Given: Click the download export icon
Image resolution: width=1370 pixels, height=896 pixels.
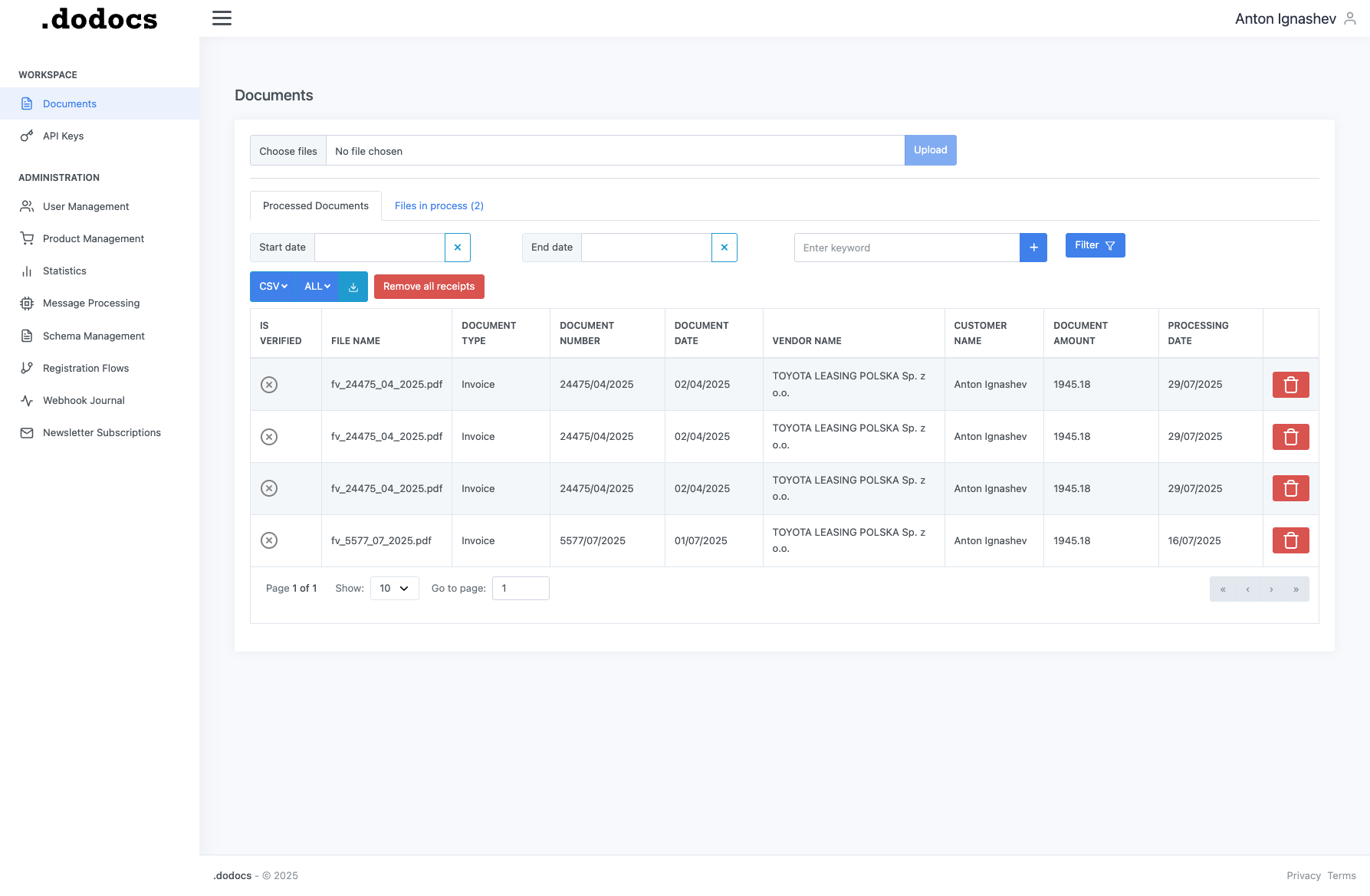Looking at the screenshot, I should coord(353,287).
